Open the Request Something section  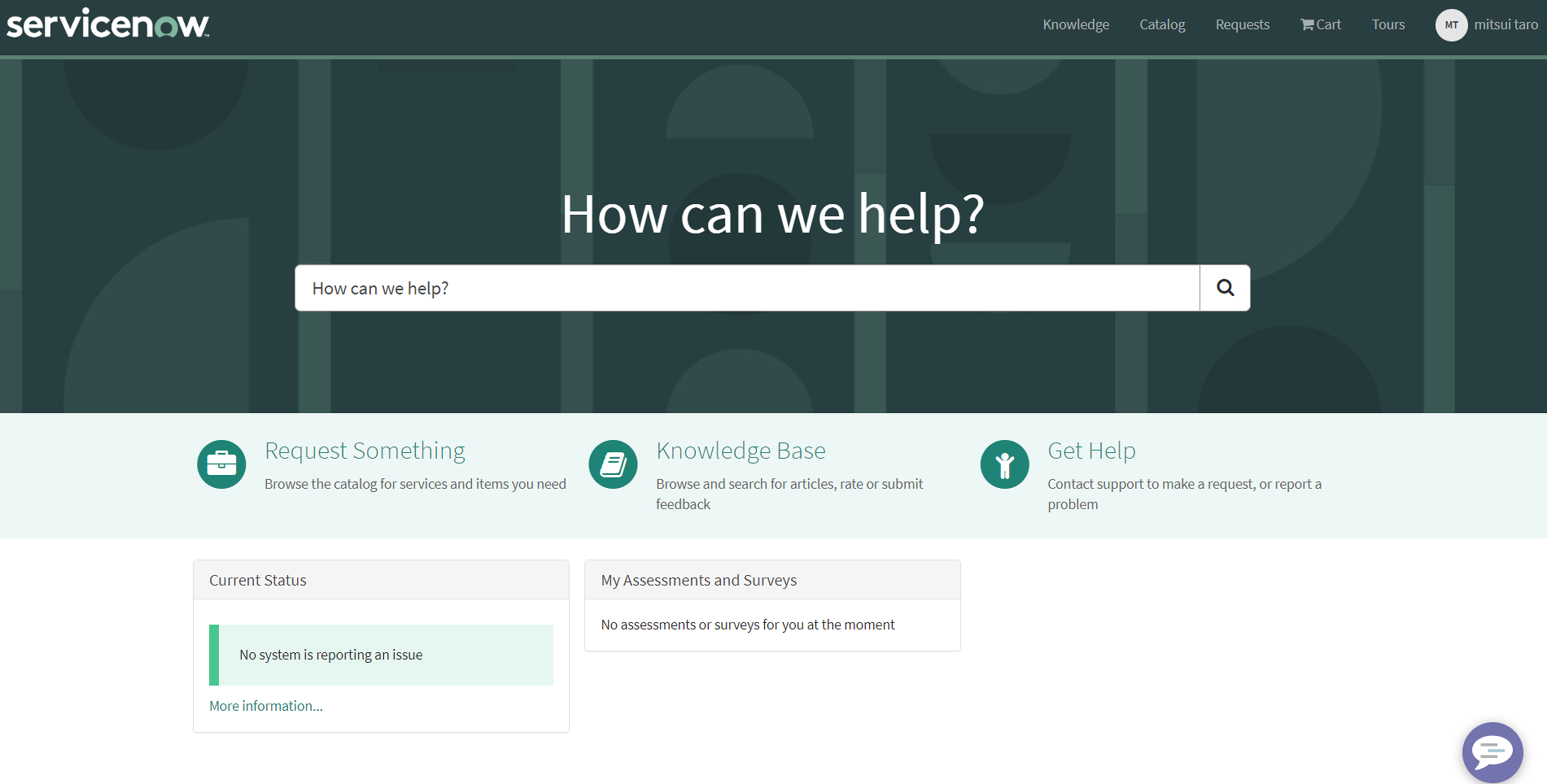[364, 450]
